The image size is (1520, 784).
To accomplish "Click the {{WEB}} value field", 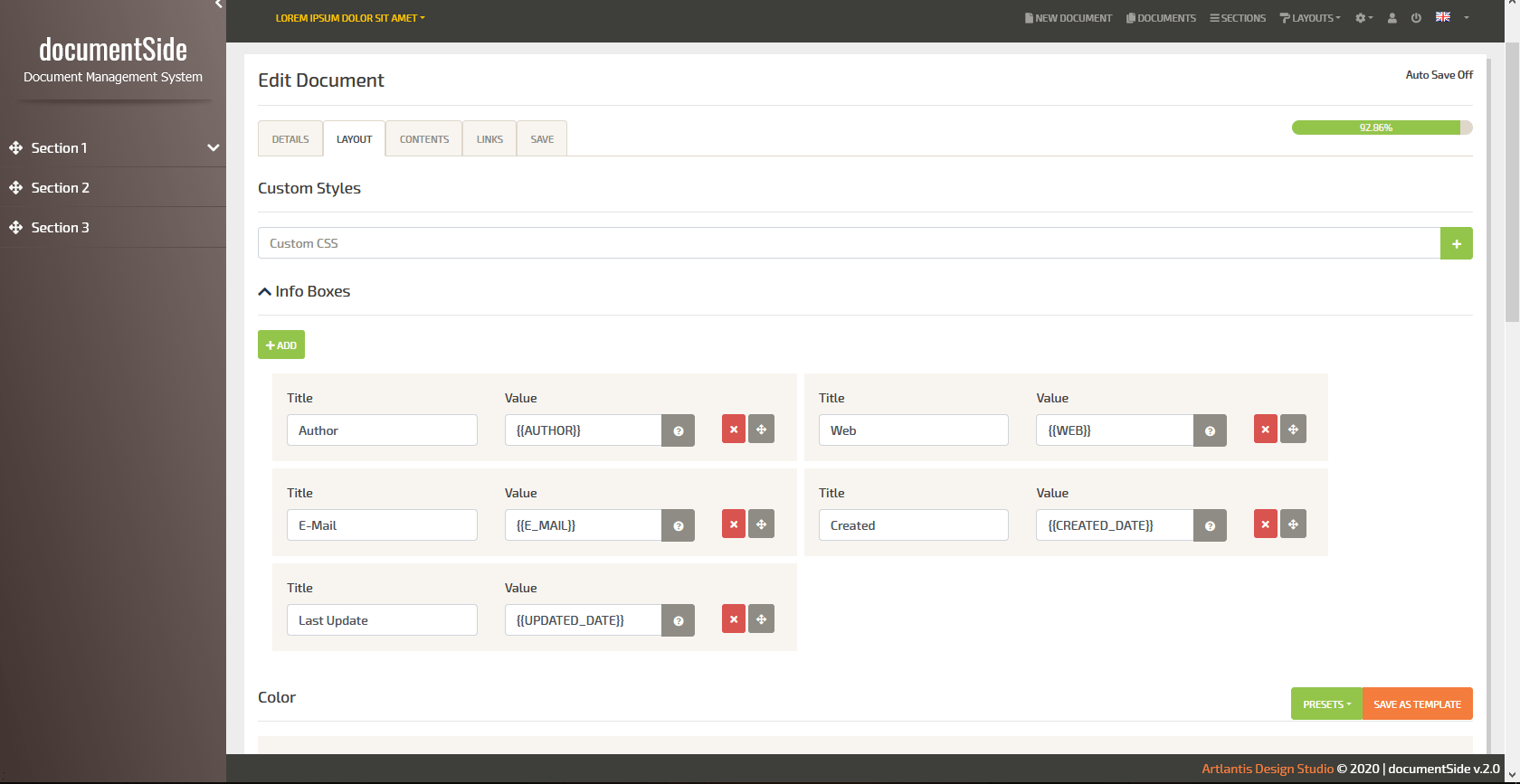I will click(x=1115, y=430).
